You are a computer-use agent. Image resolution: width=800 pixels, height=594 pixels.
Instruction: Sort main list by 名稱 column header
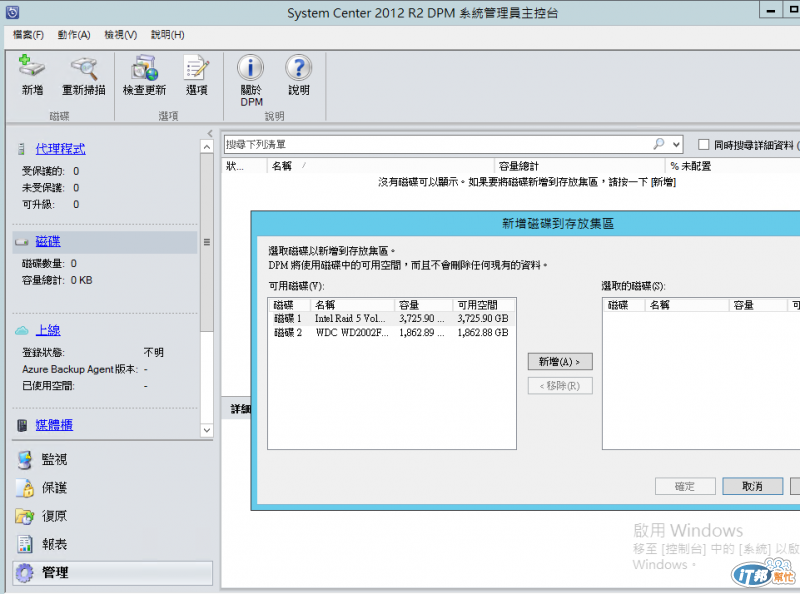380,166
